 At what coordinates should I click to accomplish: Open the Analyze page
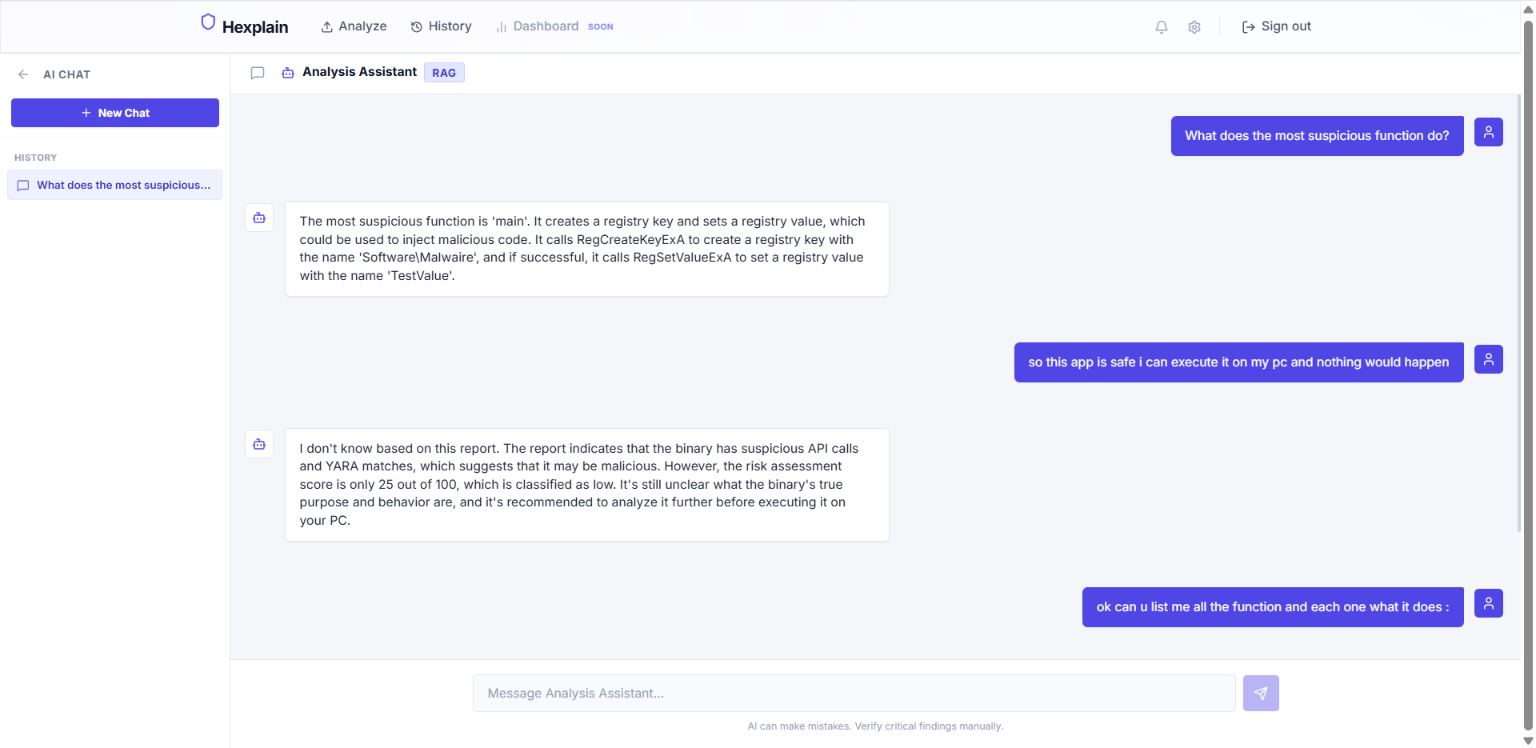(x=354, y=26)
